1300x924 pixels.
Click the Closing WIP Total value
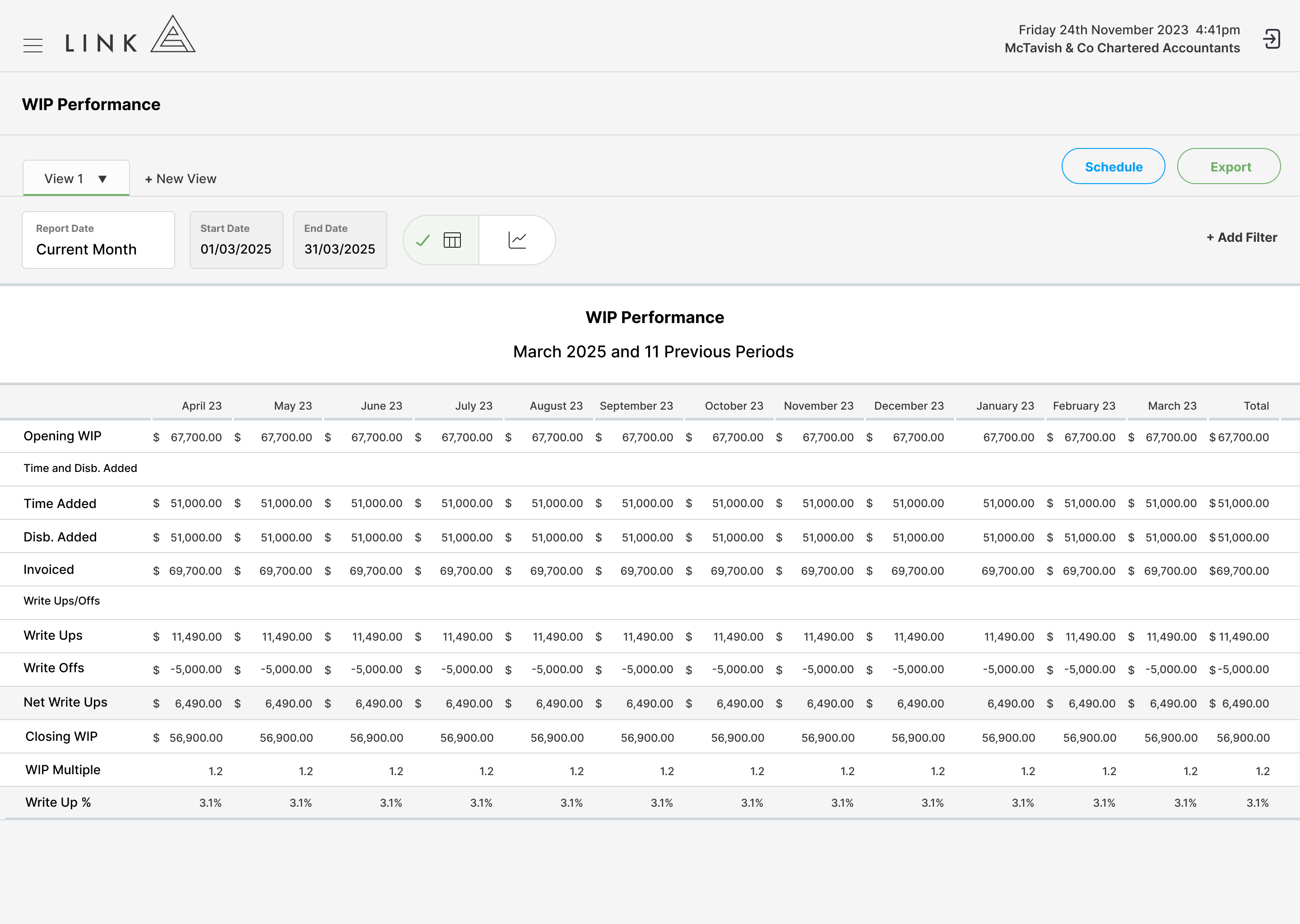point(1243,738)
